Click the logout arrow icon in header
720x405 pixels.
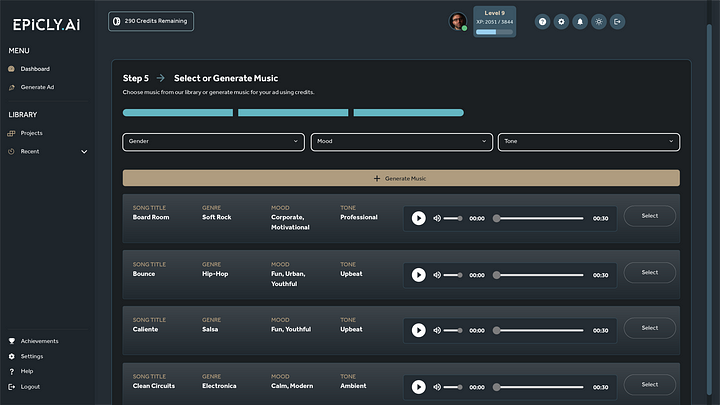[x=617, y=22]
